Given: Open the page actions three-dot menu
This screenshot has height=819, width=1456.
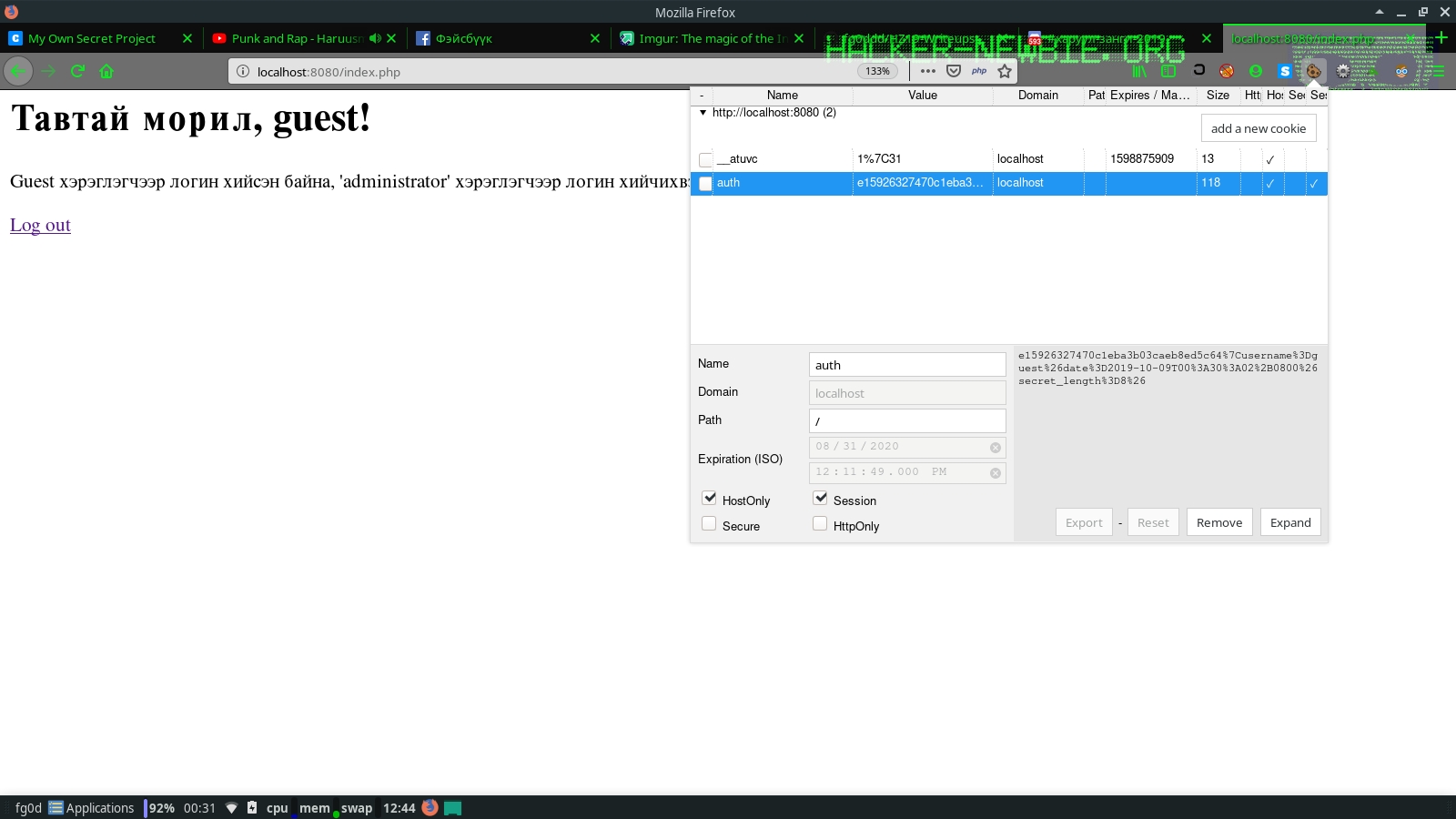Looking at the screenshot, I should tap(927, 71).
